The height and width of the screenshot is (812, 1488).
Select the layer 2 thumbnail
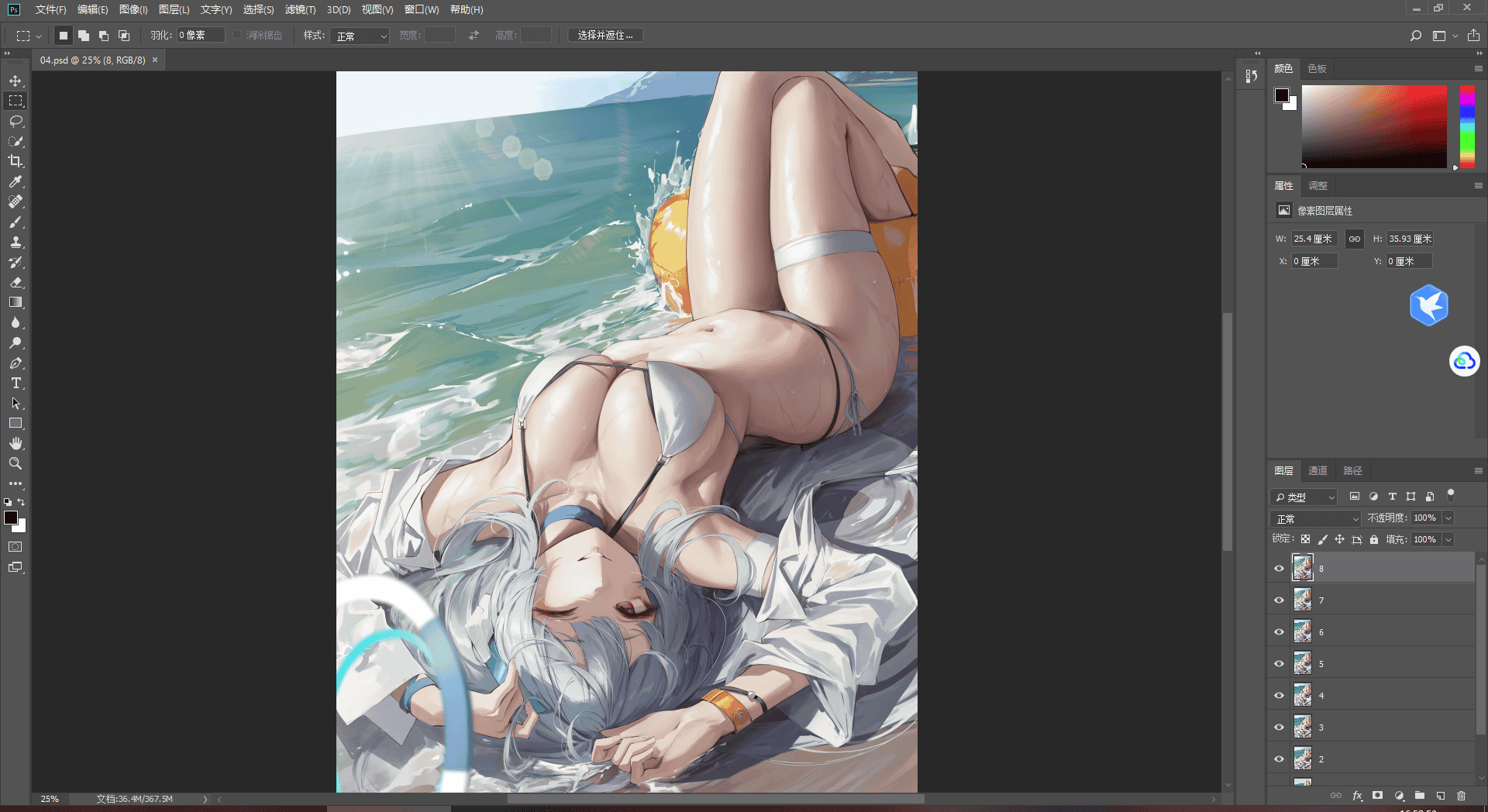click(x=1303, y=759)
